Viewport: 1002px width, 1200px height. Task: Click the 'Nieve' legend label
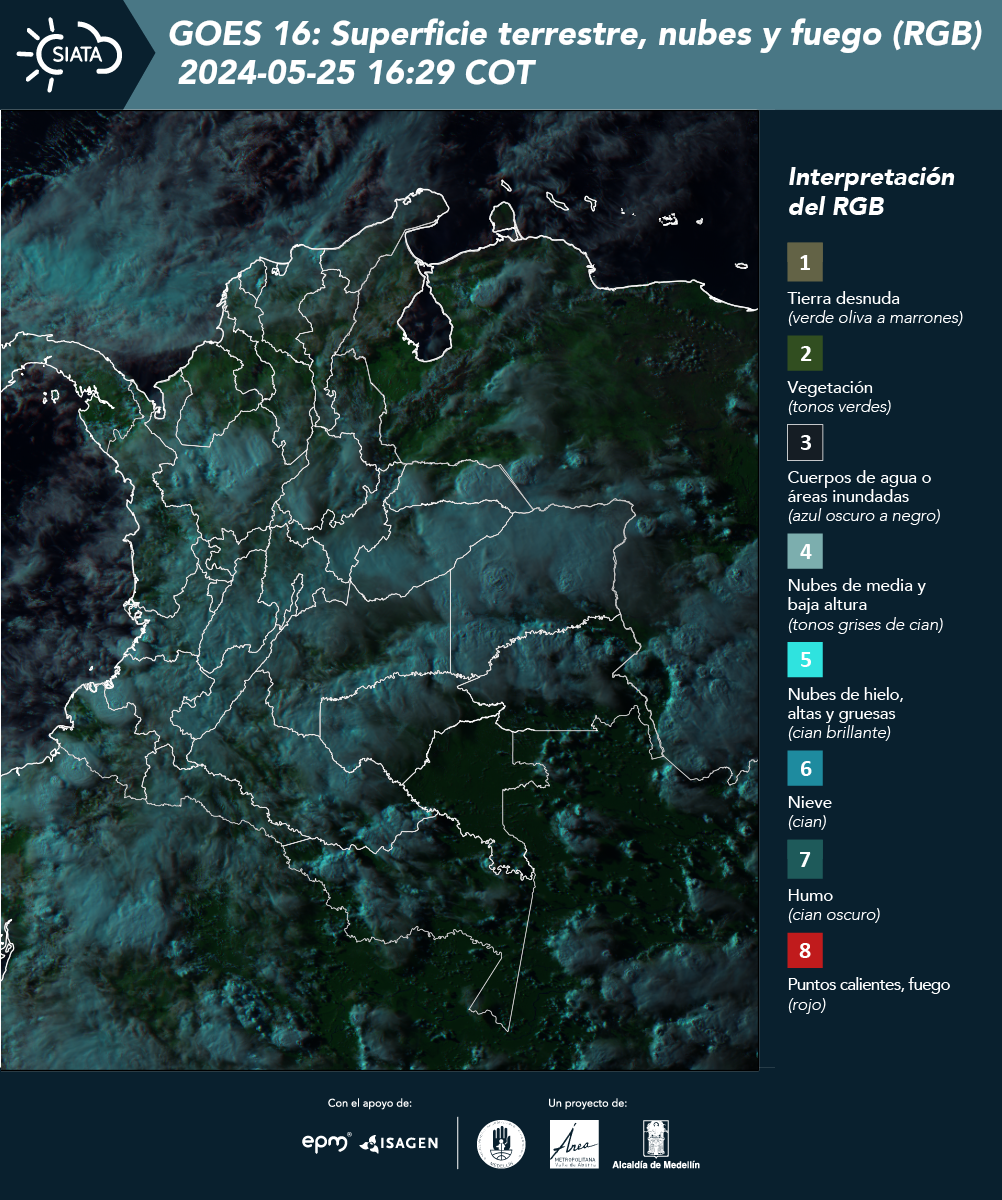coord(810,802)
